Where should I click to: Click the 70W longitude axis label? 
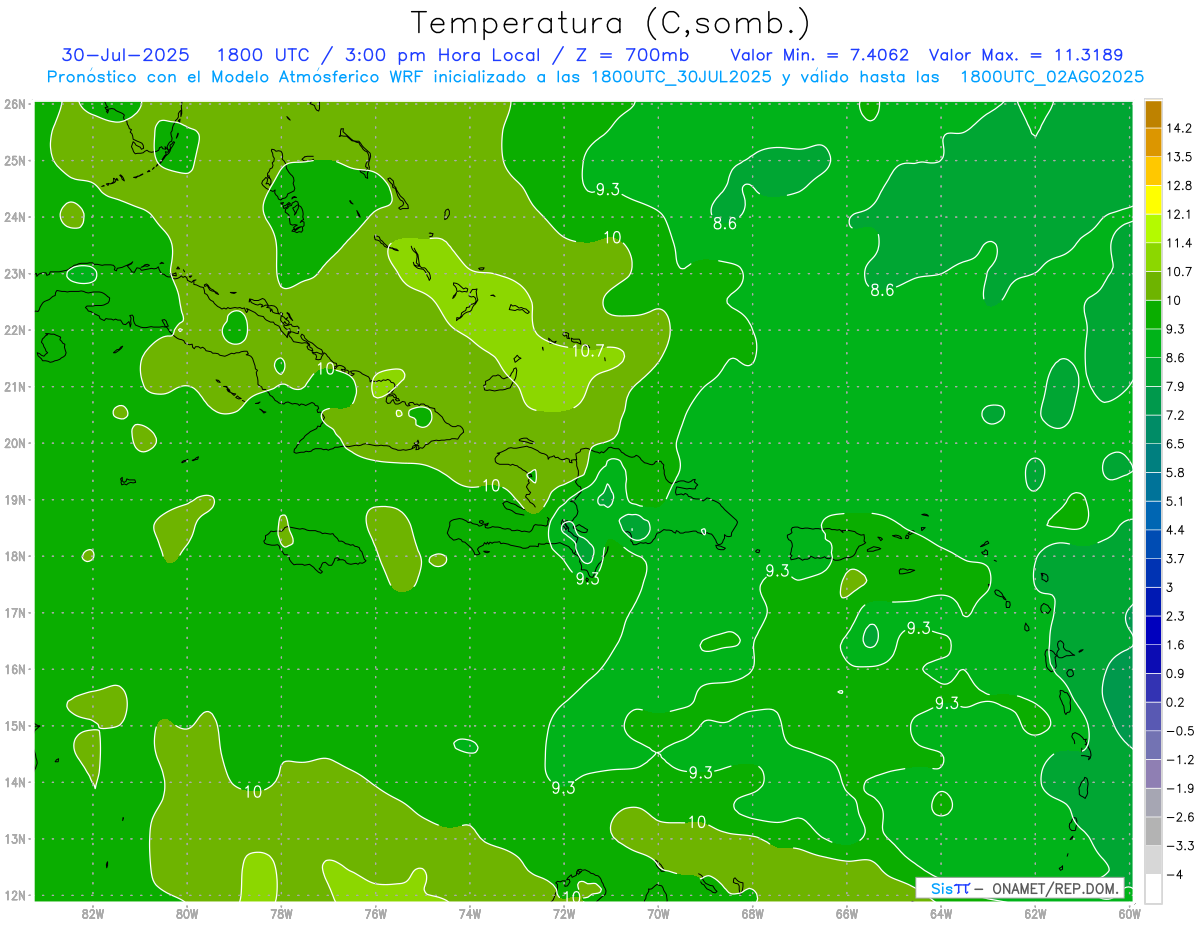pos(658,913)
